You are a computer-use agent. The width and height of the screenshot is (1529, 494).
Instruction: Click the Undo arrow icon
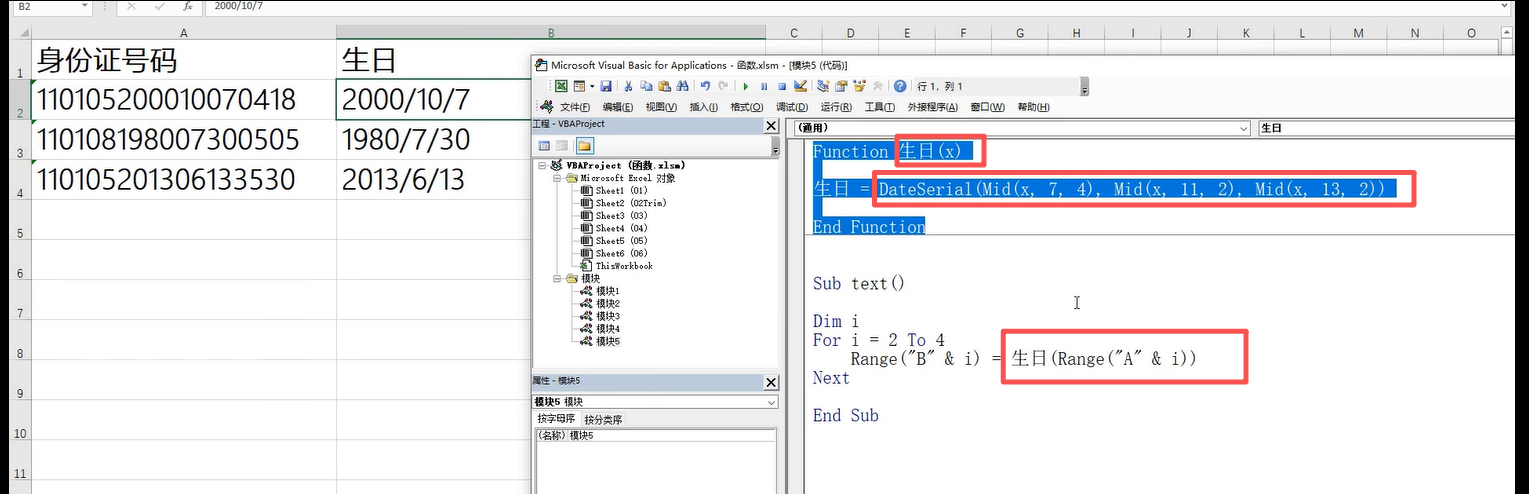[706, 86]
